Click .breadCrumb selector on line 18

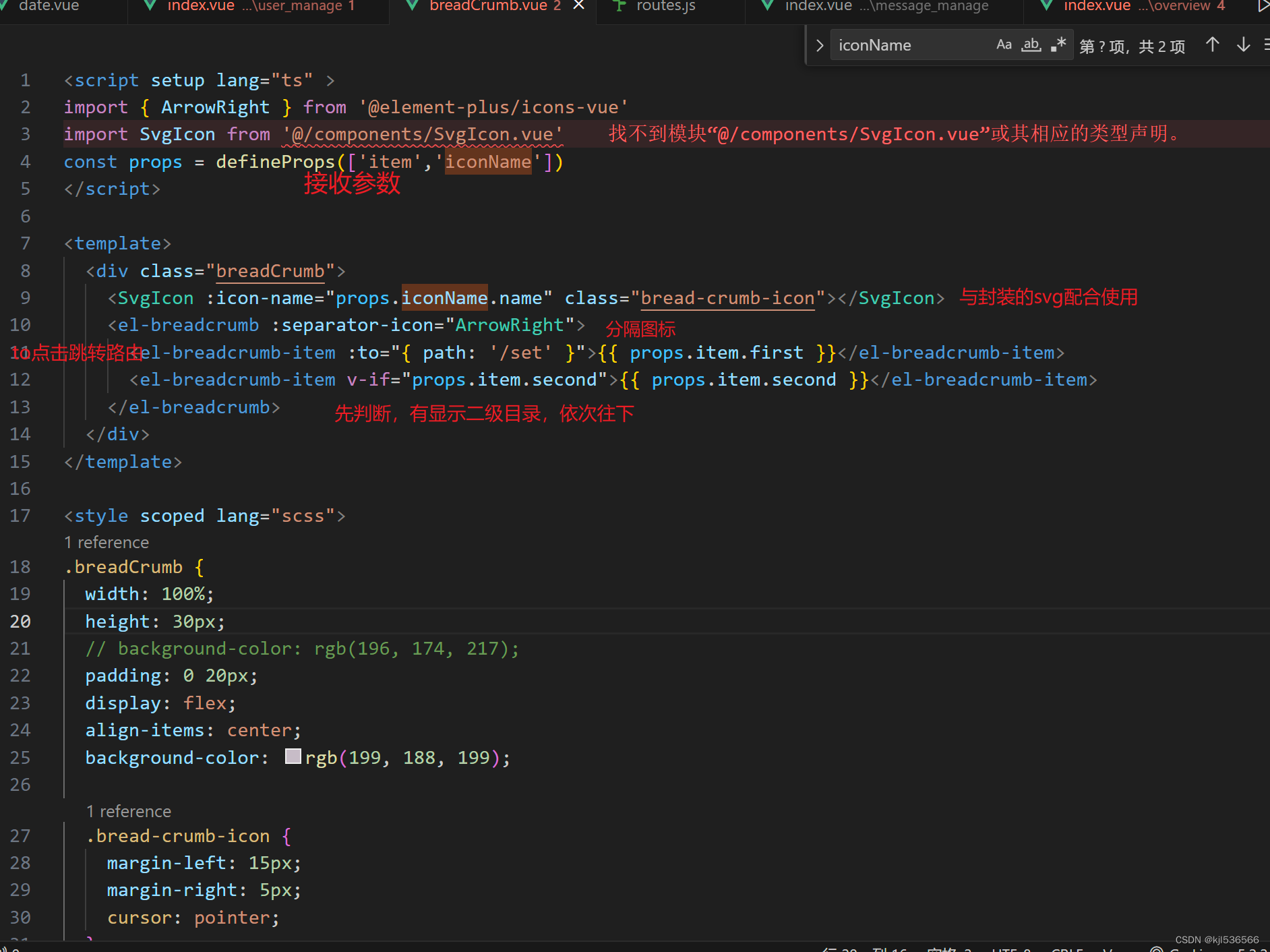pyautogui.click(x=123, y=567)
